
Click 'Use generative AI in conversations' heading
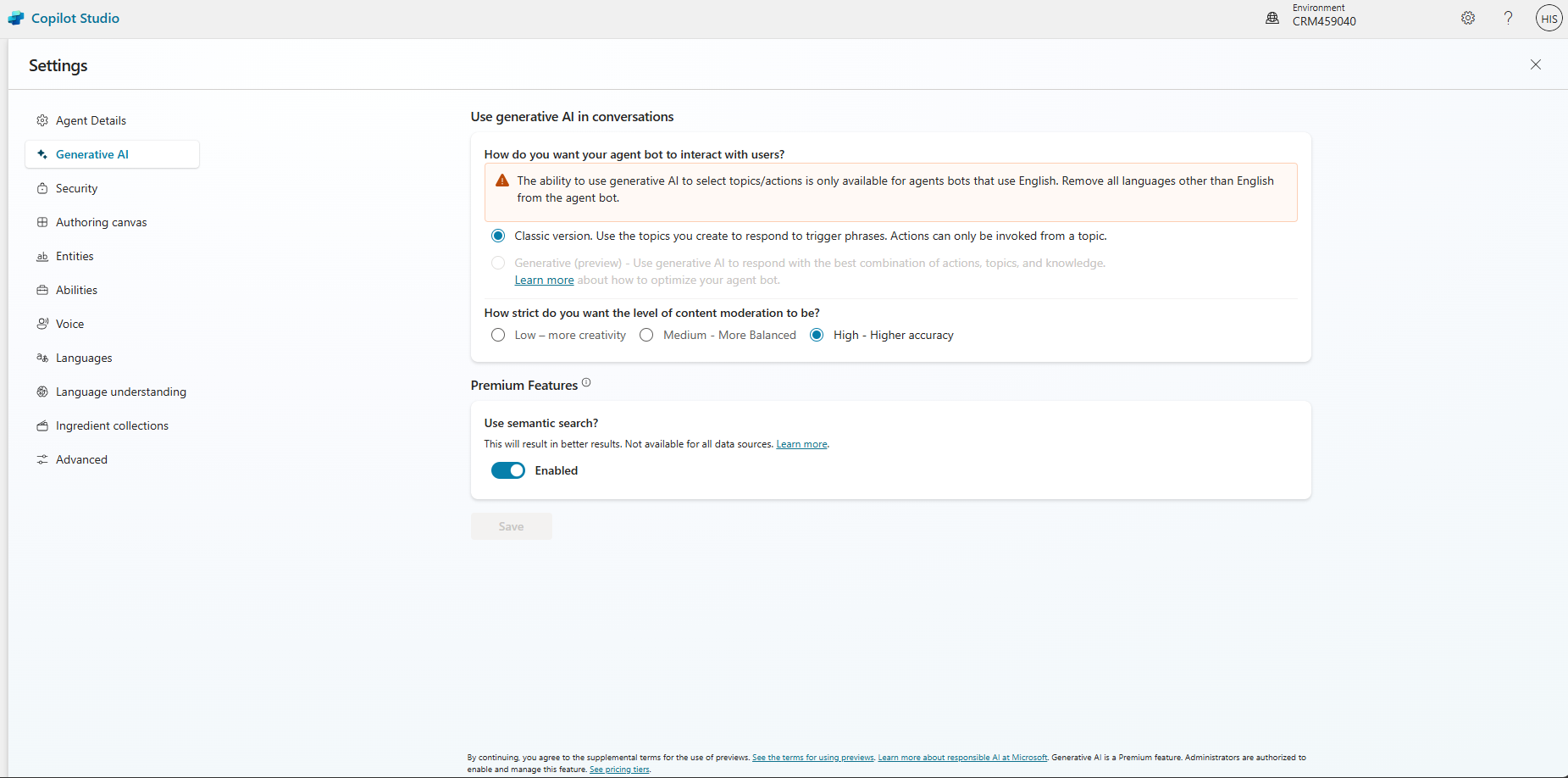point(573,117)
